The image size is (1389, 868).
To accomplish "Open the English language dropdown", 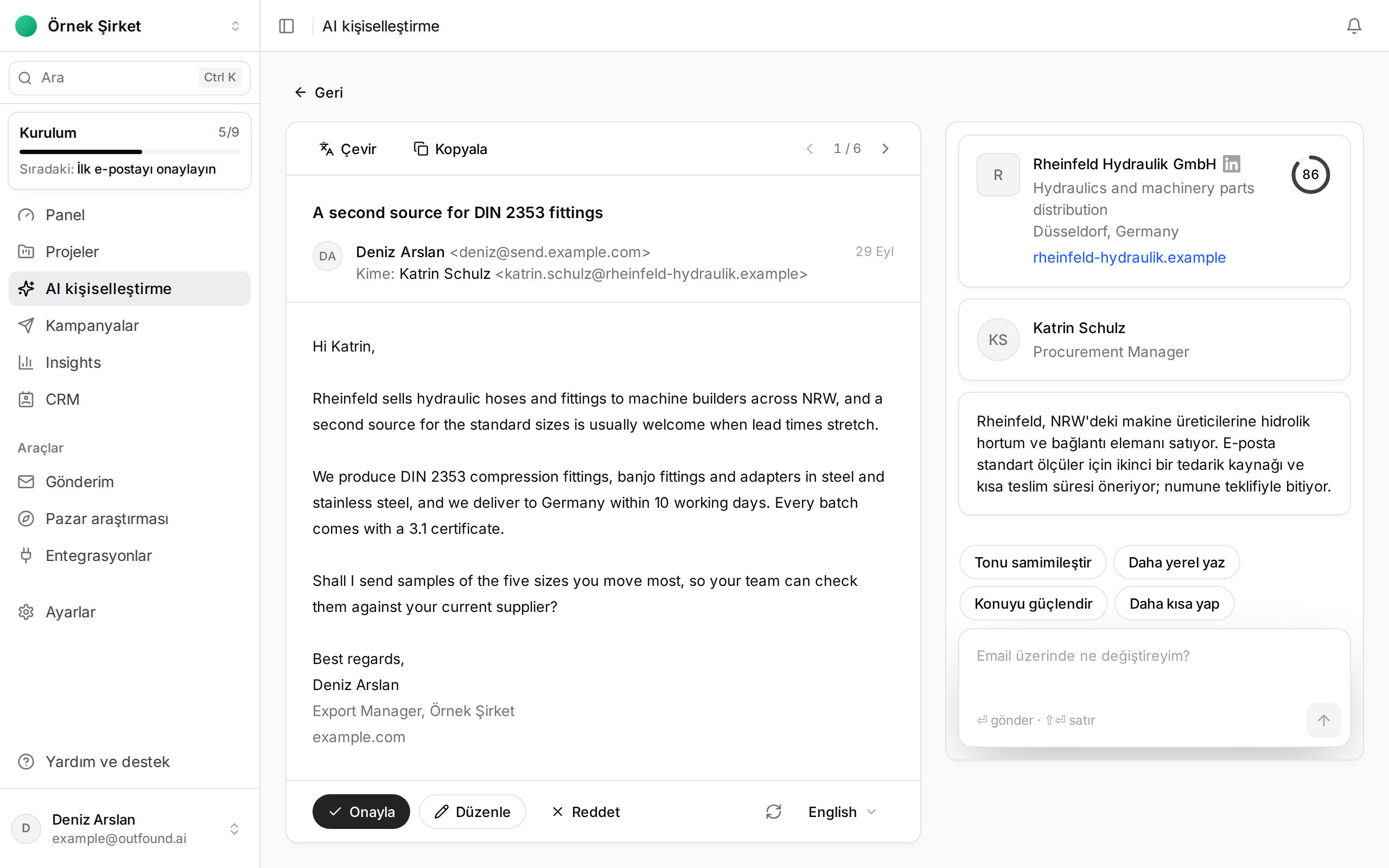I will point(842,811).
